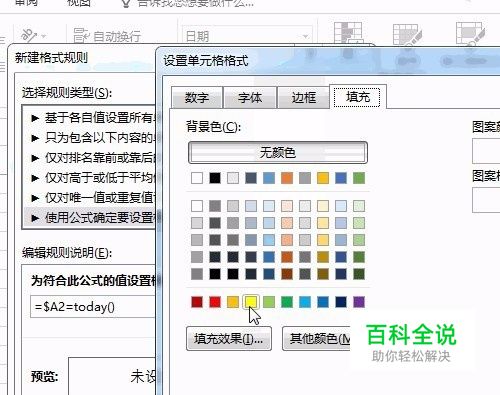Viewport: 500px width, 395px height.
Task: Pick the purple standard color swatch
Action: click(359, 302)
